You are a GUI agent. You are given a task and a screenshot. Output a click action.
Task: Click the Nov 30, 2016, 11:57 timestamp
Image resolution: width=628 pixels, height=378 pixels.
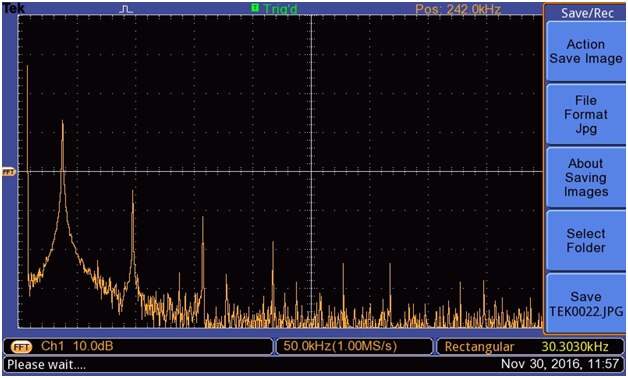pos(560,364)
